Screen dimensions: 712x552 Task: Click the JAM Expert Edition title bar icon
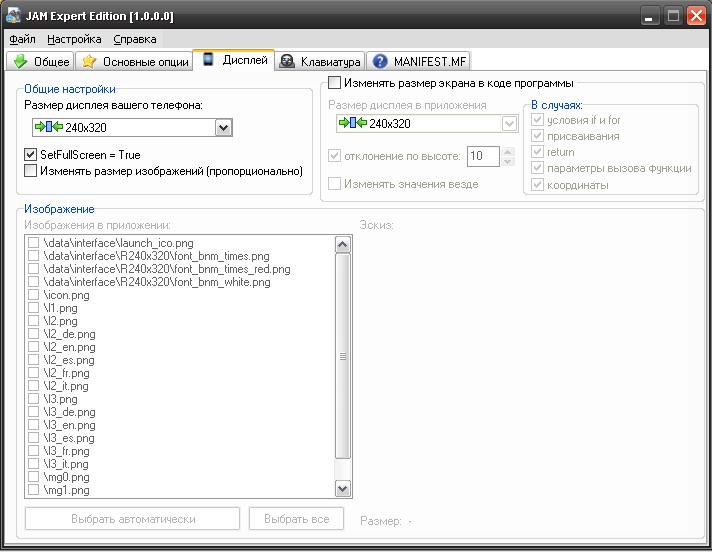13,15
